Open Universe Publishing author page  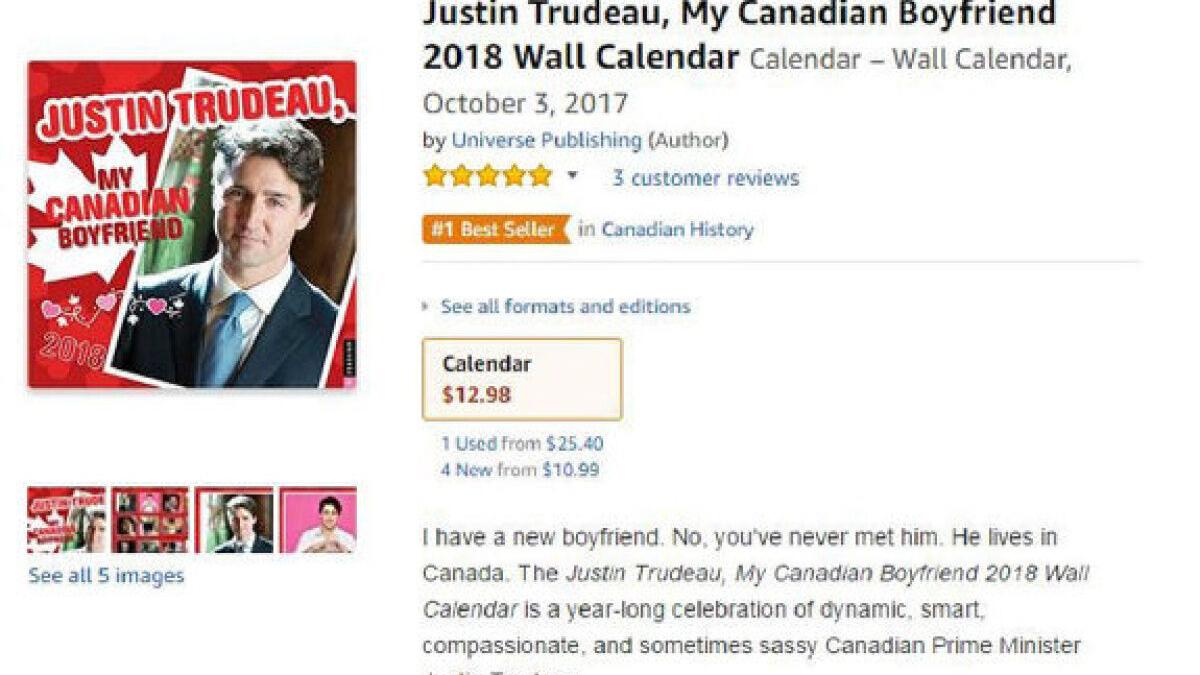(546, 140)
